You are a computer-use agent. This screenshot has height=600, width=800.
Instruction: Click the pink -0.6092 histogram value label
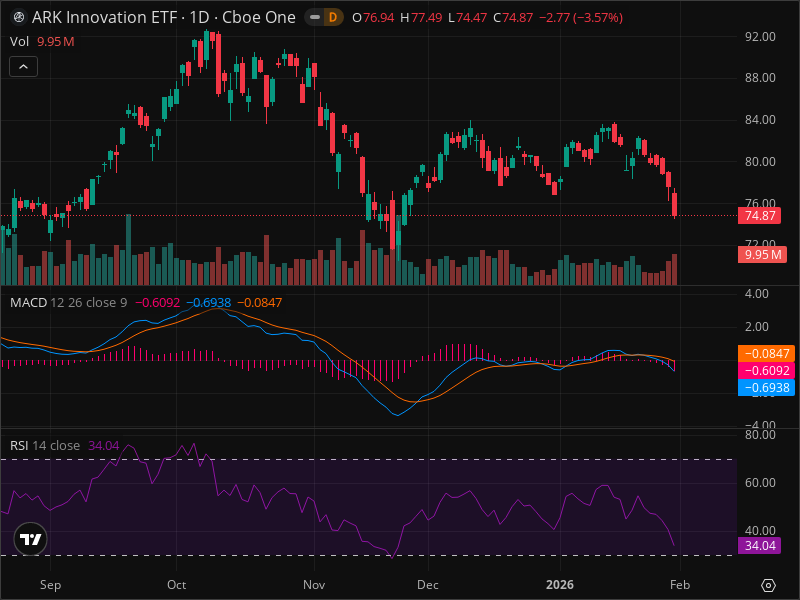(x=766, y=370)
